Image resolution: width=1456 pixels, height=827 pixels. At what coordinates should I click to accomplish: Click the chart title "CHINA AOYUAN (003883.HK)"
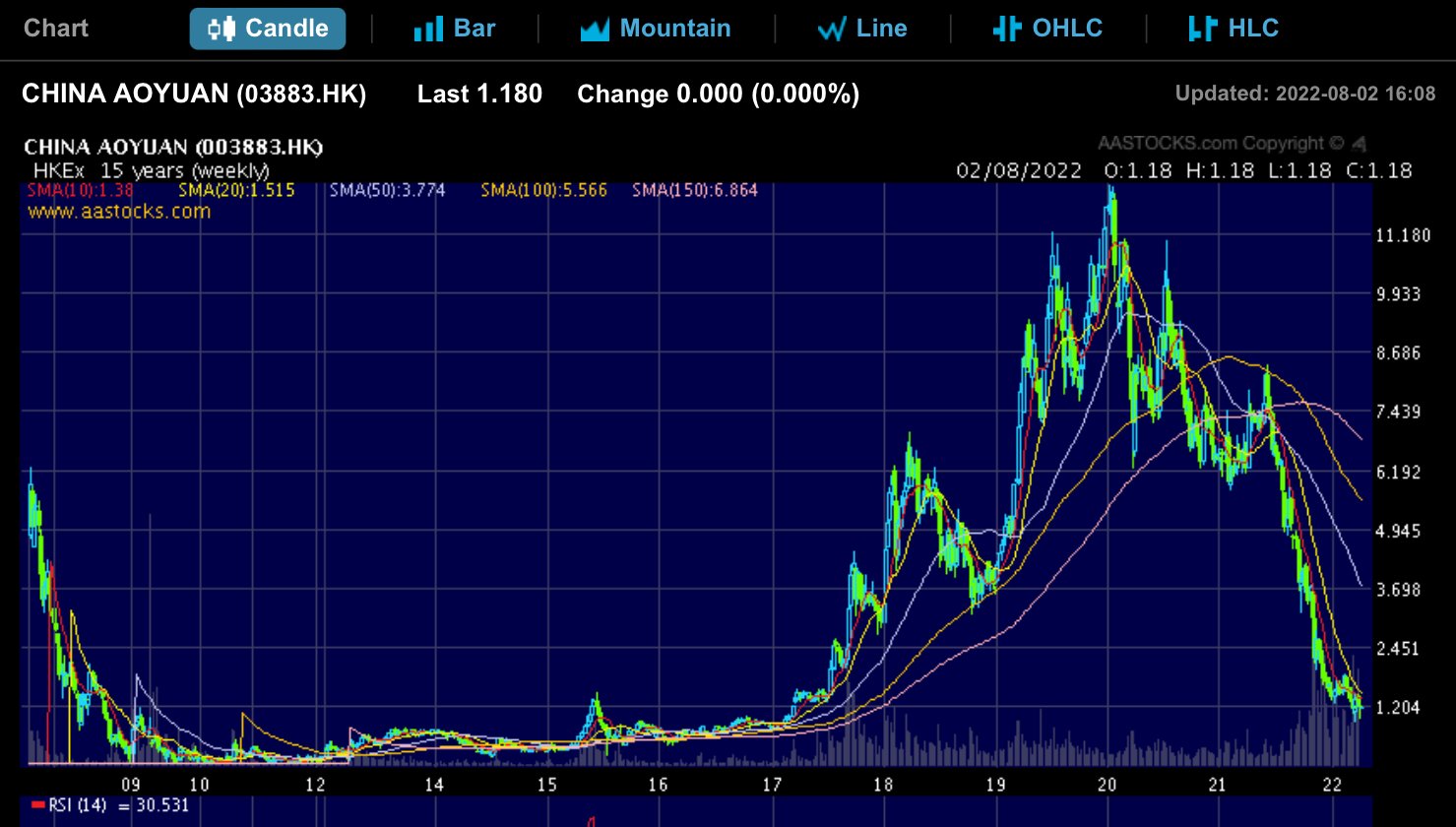pos(173,148)
